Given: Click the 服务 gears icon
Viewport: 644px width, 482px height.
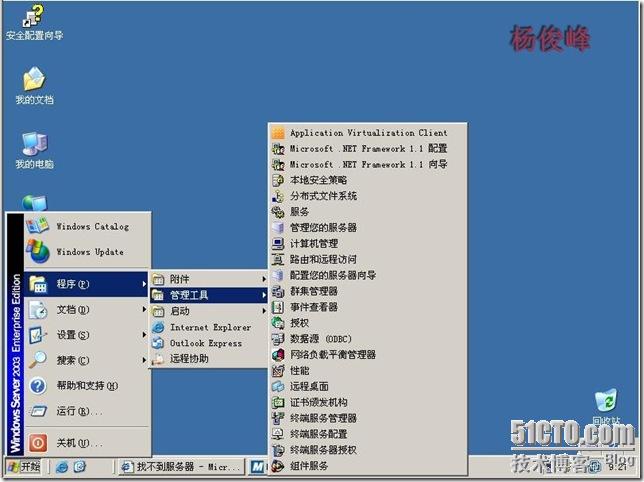Looking at the screenshot, I should [278, 212].
